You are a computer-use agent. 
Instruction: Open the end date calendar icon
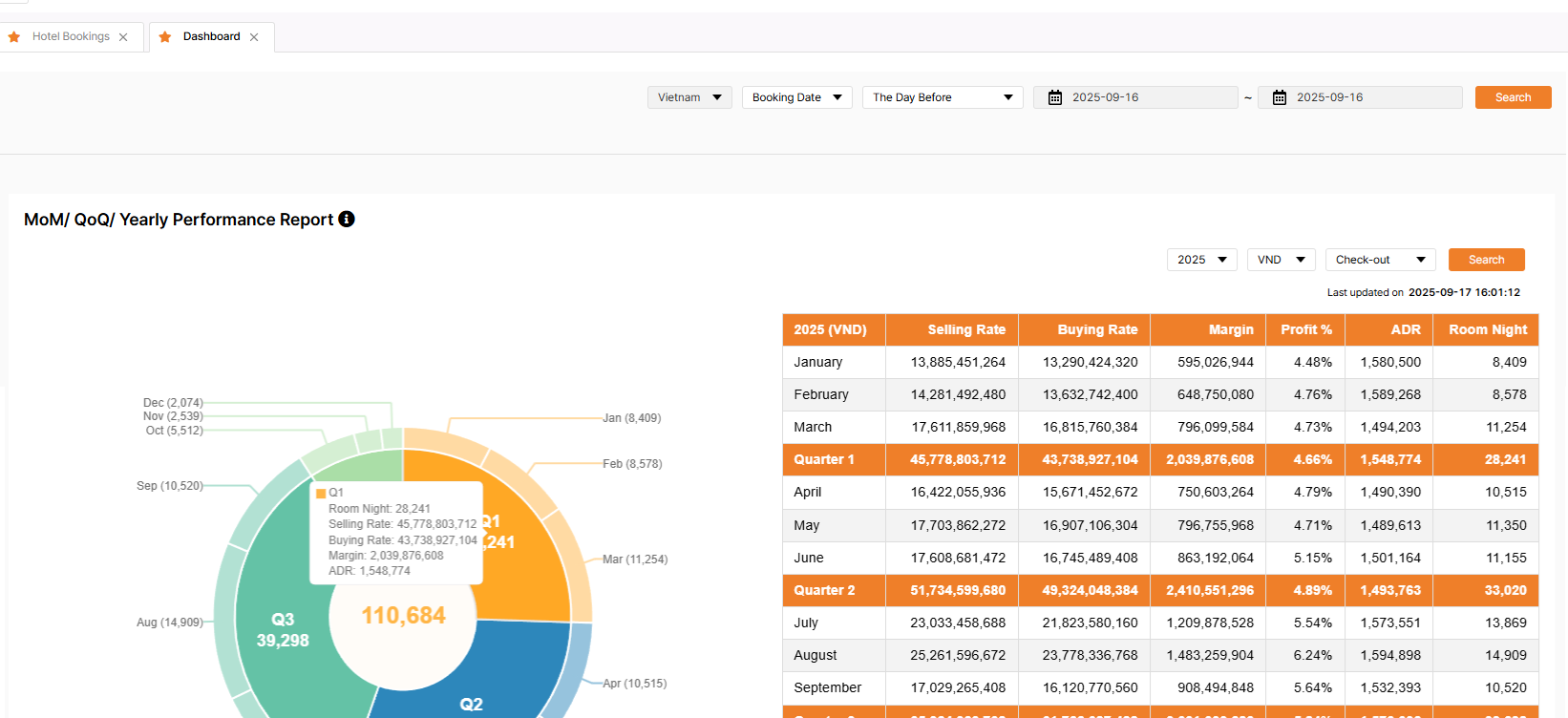tap(1280, 97)
